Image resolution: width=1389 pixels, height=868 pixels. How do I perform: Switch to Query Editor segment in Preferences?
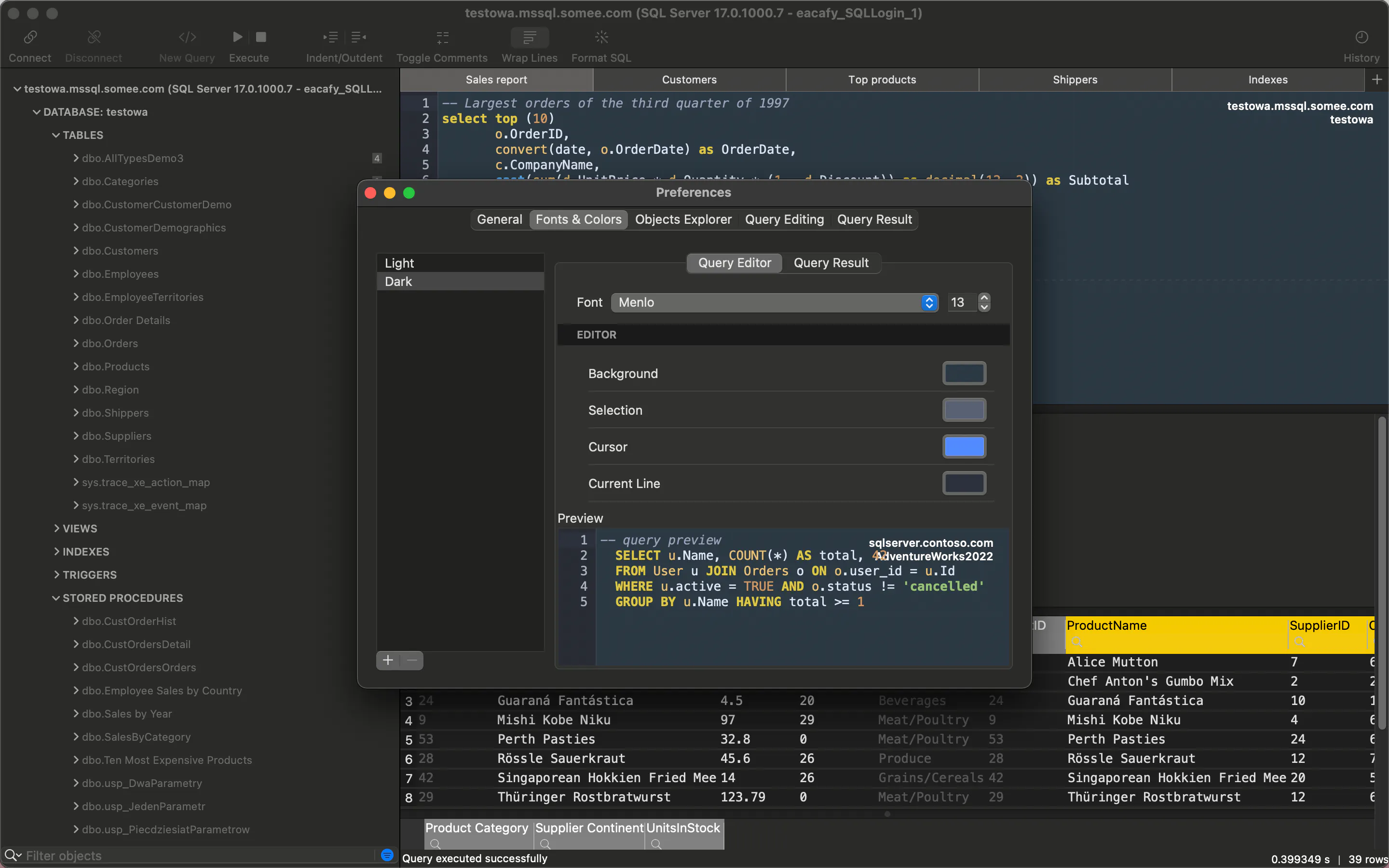point(734,263)
